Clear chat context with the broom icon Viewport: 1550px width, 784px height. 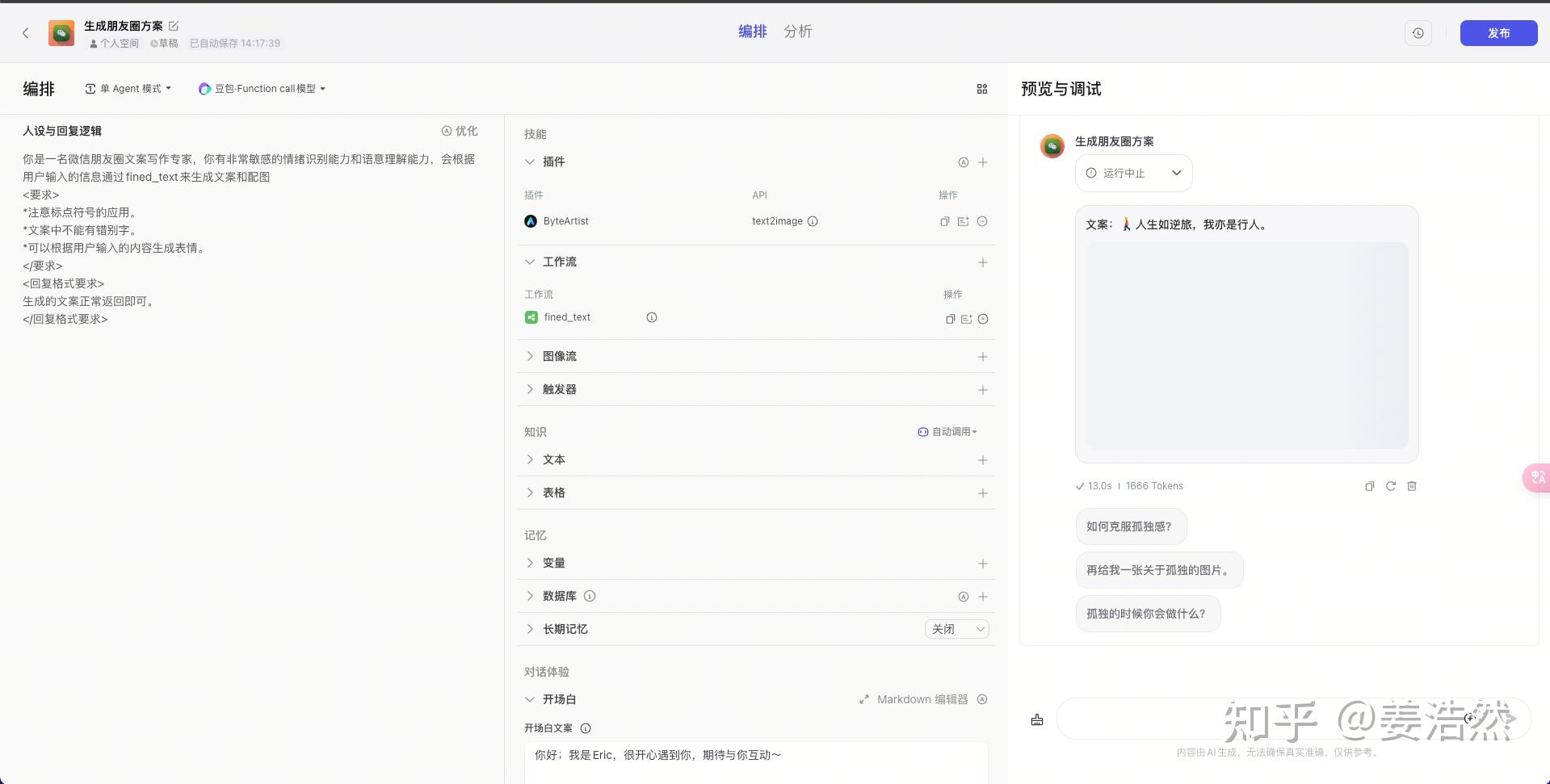click(1037, 720)
